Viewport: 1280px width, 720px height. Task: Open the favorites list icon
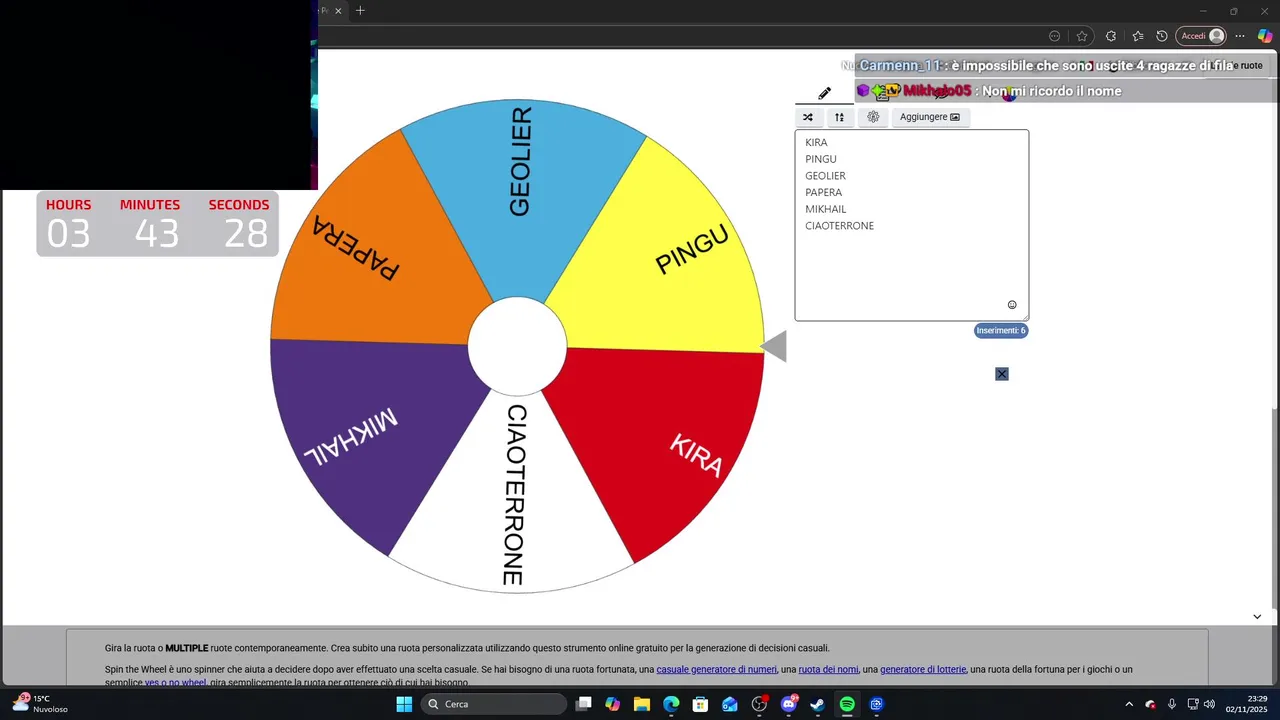click(1137, 36)
